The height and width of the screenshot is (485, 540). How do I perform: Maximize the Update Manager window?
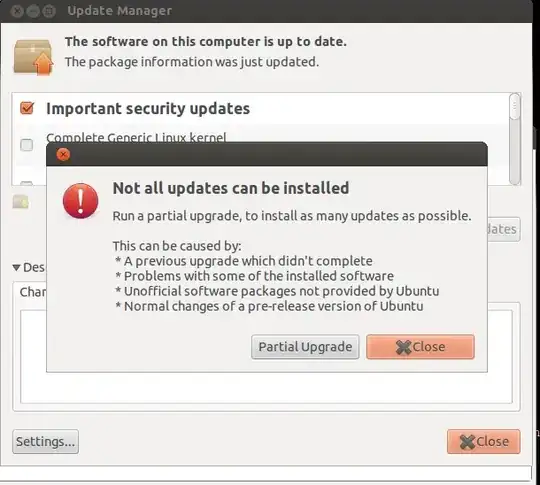click(49, 11)
